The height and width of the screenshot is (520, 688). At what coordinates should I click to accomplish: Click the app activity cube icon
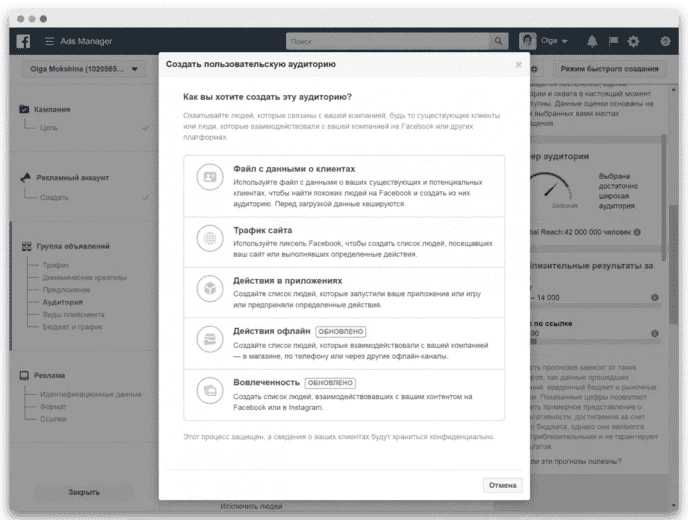point(210,288)
